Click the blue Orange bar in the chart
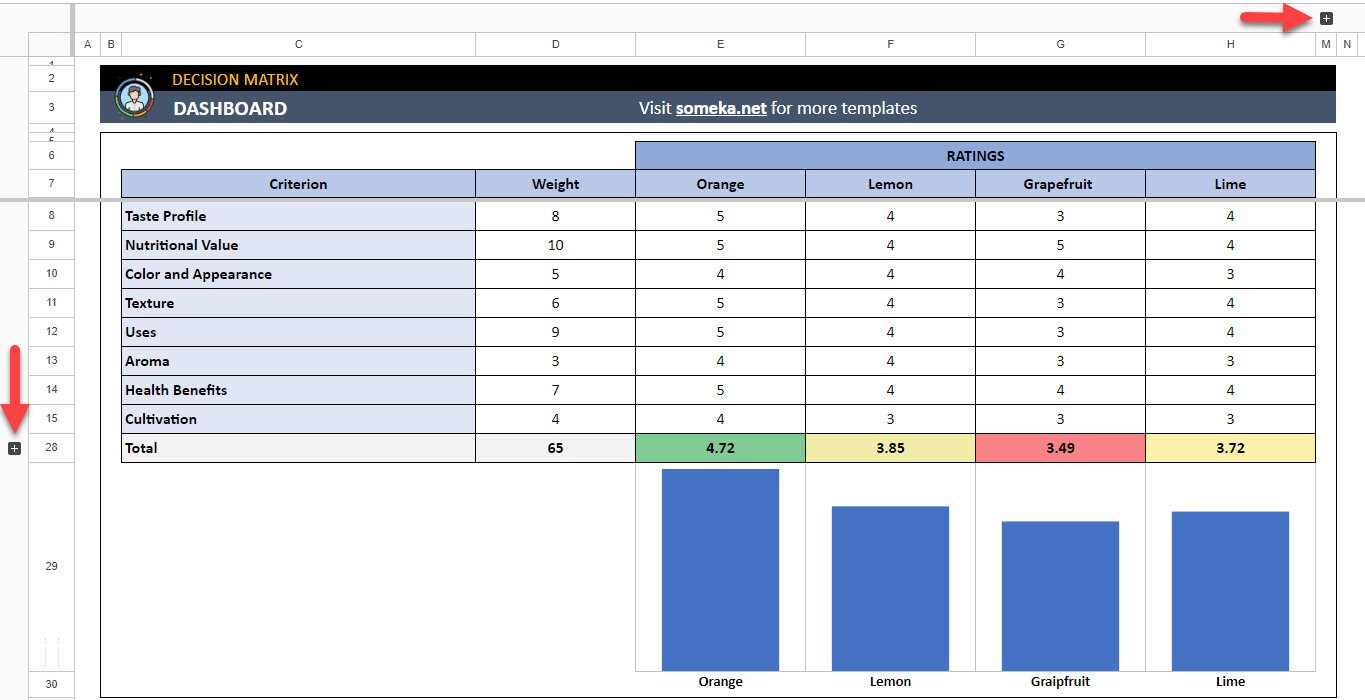 pyautogui.click(x=719, y=568)
